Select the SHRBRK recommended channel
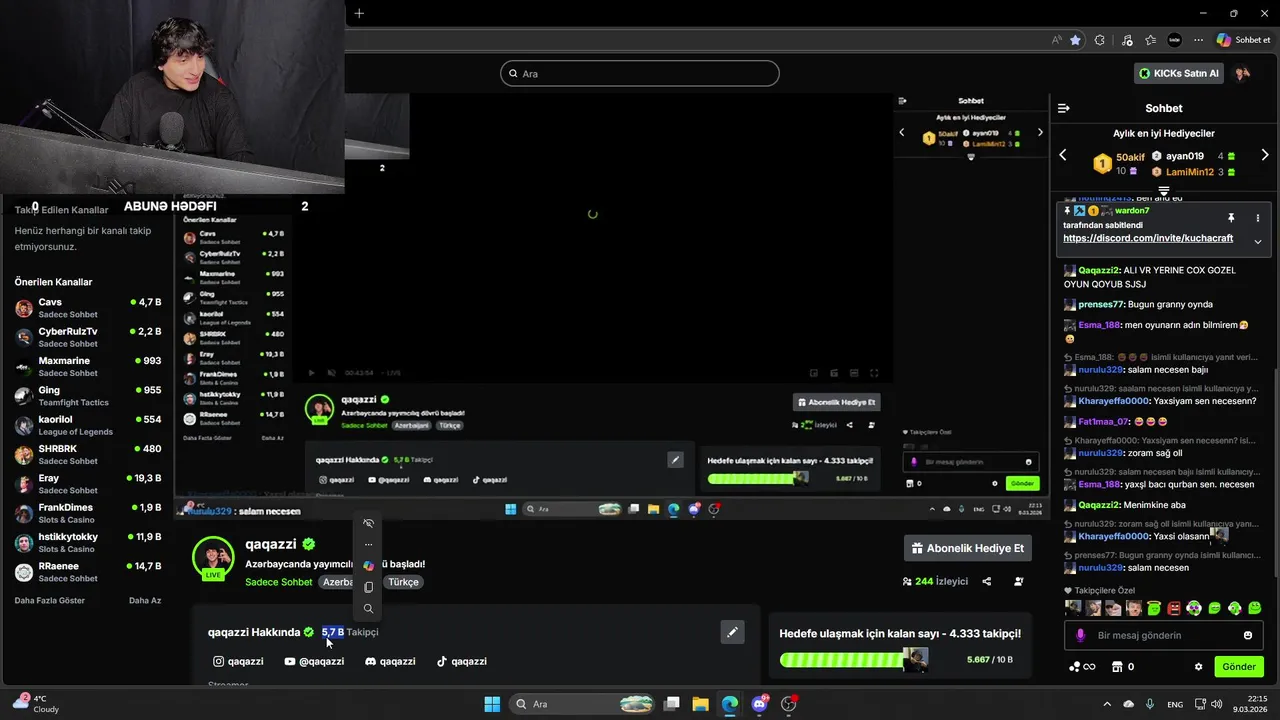The image size is (1280, 720). coord(88,455)
